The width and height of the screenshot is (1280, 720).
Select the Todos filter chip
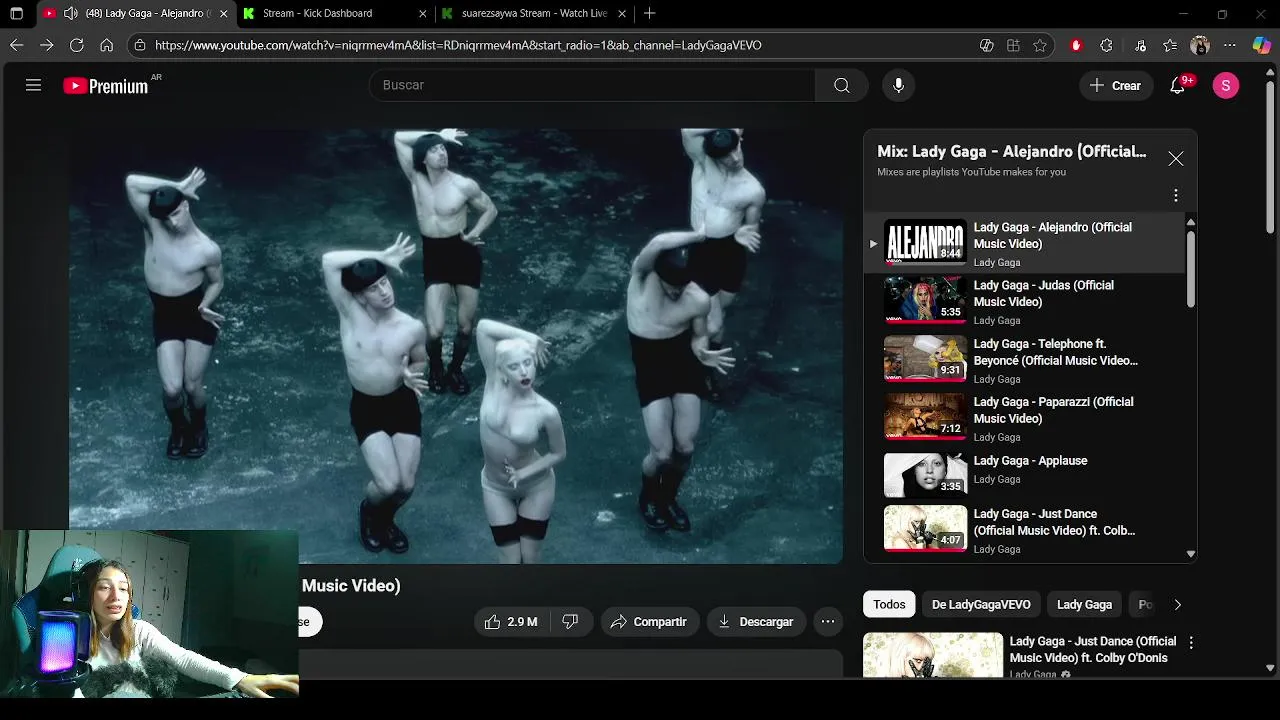(889, 604)
